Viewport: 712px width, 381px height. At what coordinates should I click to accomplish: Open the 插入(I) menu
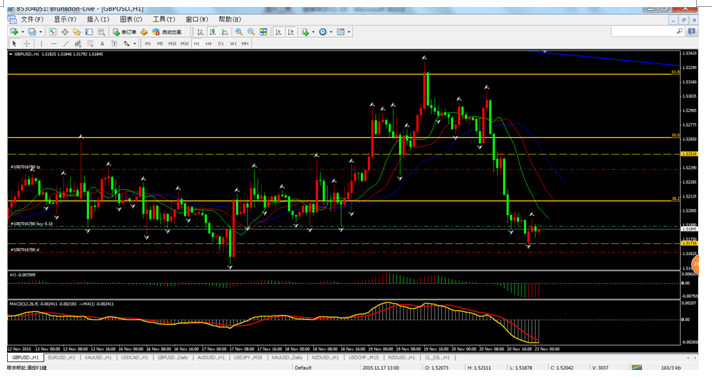click(98, 19)
